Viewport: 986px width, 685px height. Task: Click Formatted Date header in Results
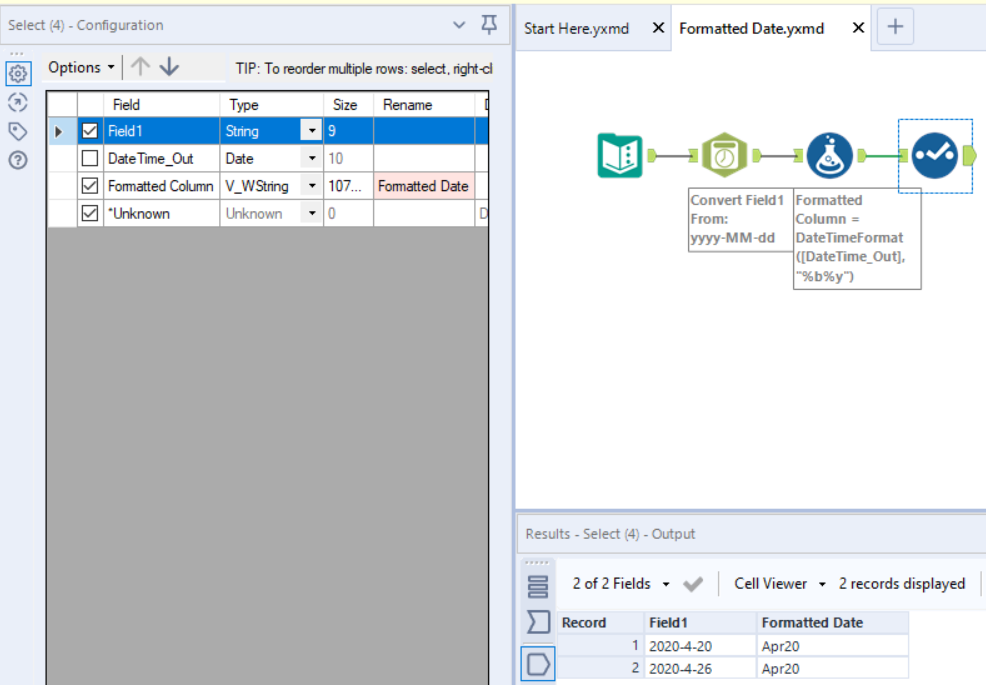[833, 623]
